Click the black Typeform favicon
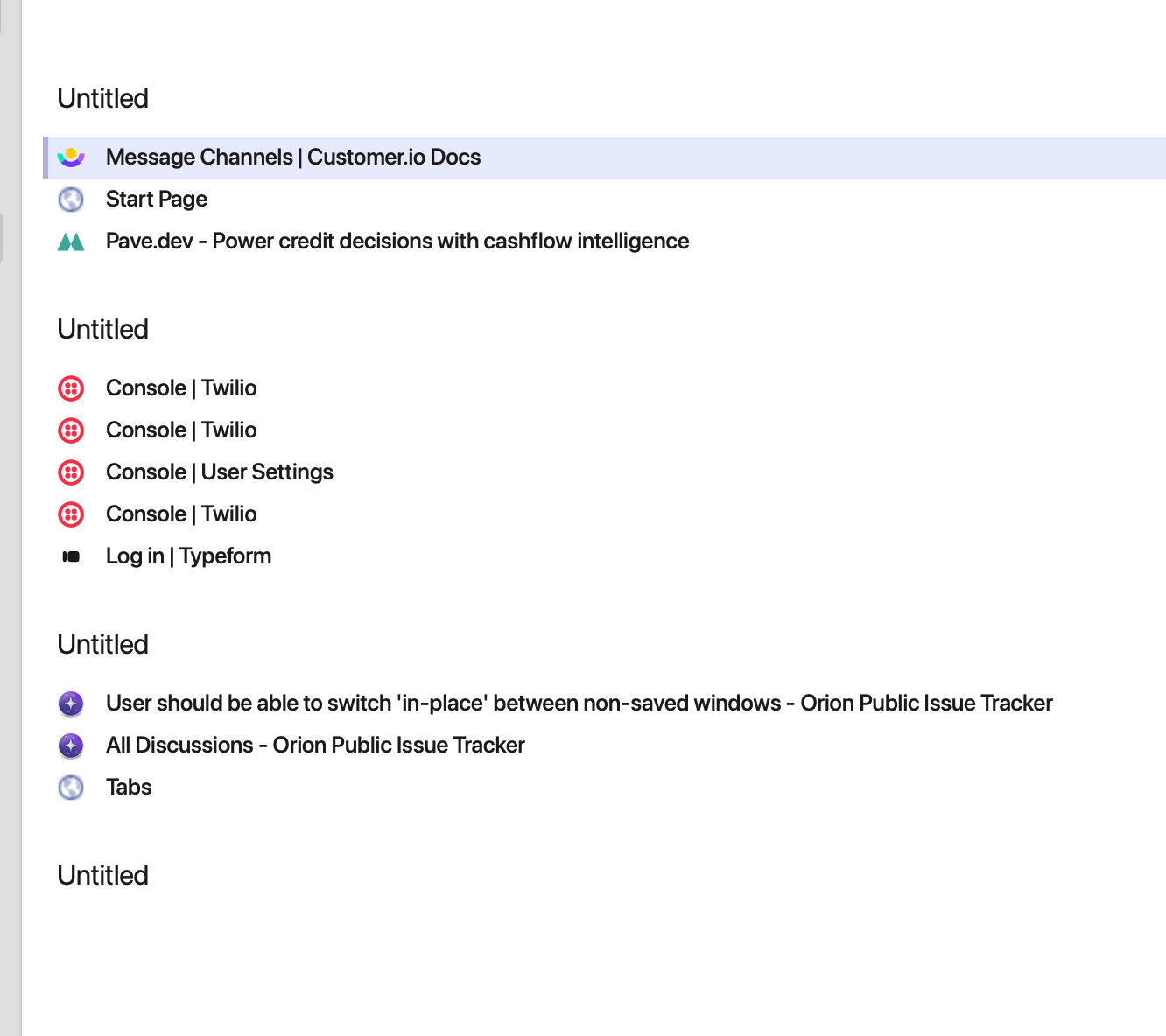 (71, 556)
